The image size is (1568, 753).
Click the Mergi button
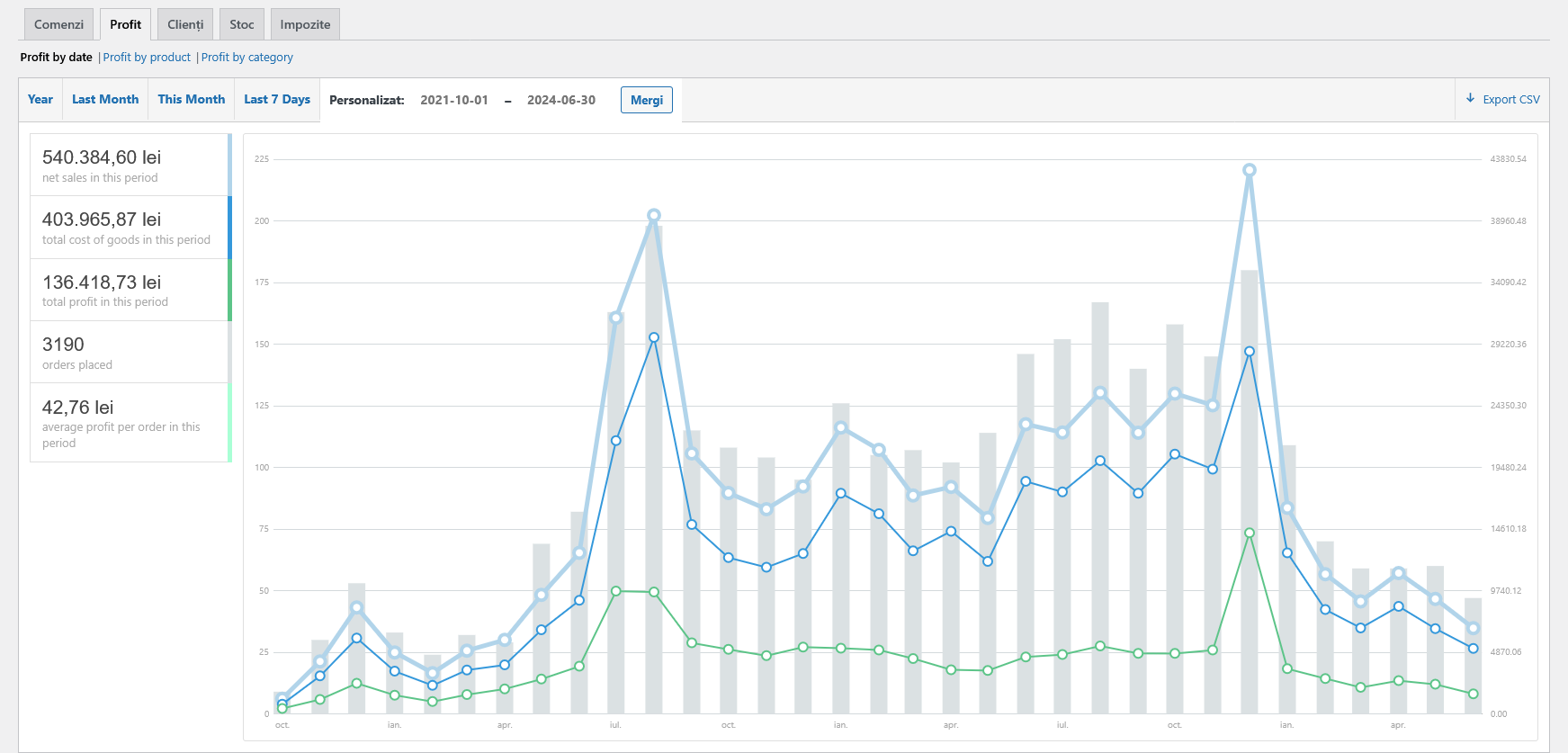click(647, 100)
